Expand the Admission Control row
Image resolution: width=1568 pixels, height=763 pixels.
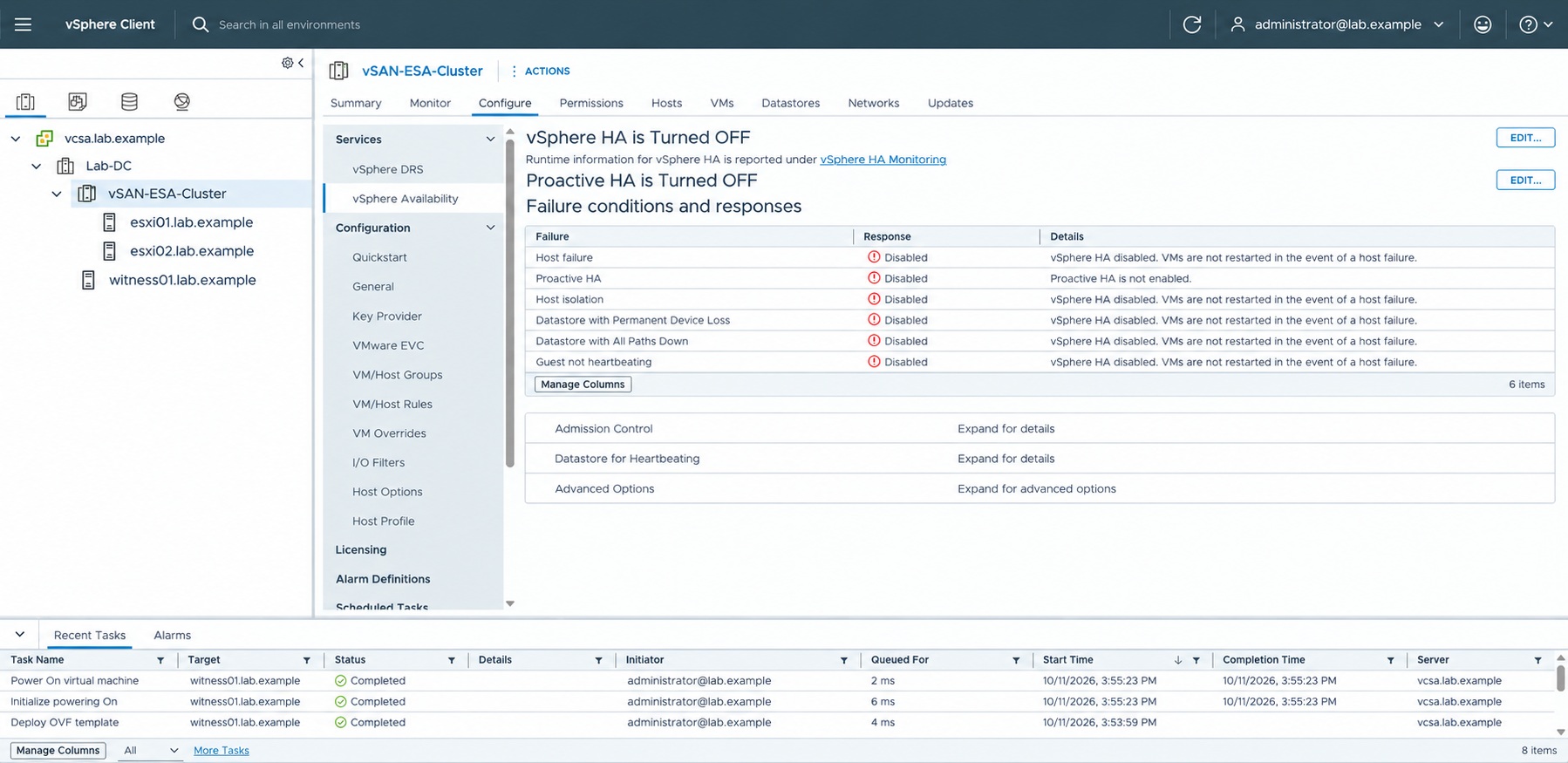click(1040, 428)
